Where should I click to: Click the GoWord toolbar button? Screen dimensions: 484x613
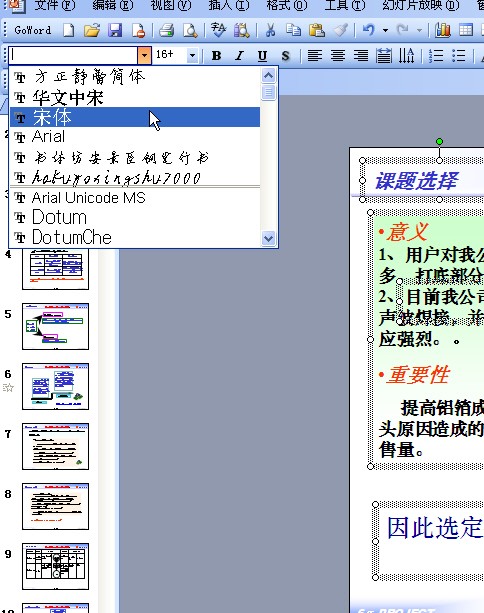(32, 30)
